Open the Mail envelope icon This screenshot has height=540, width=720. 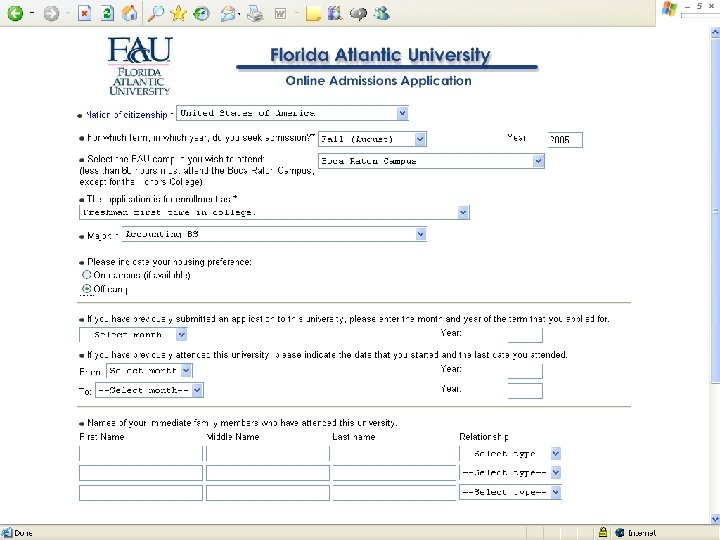228,14
